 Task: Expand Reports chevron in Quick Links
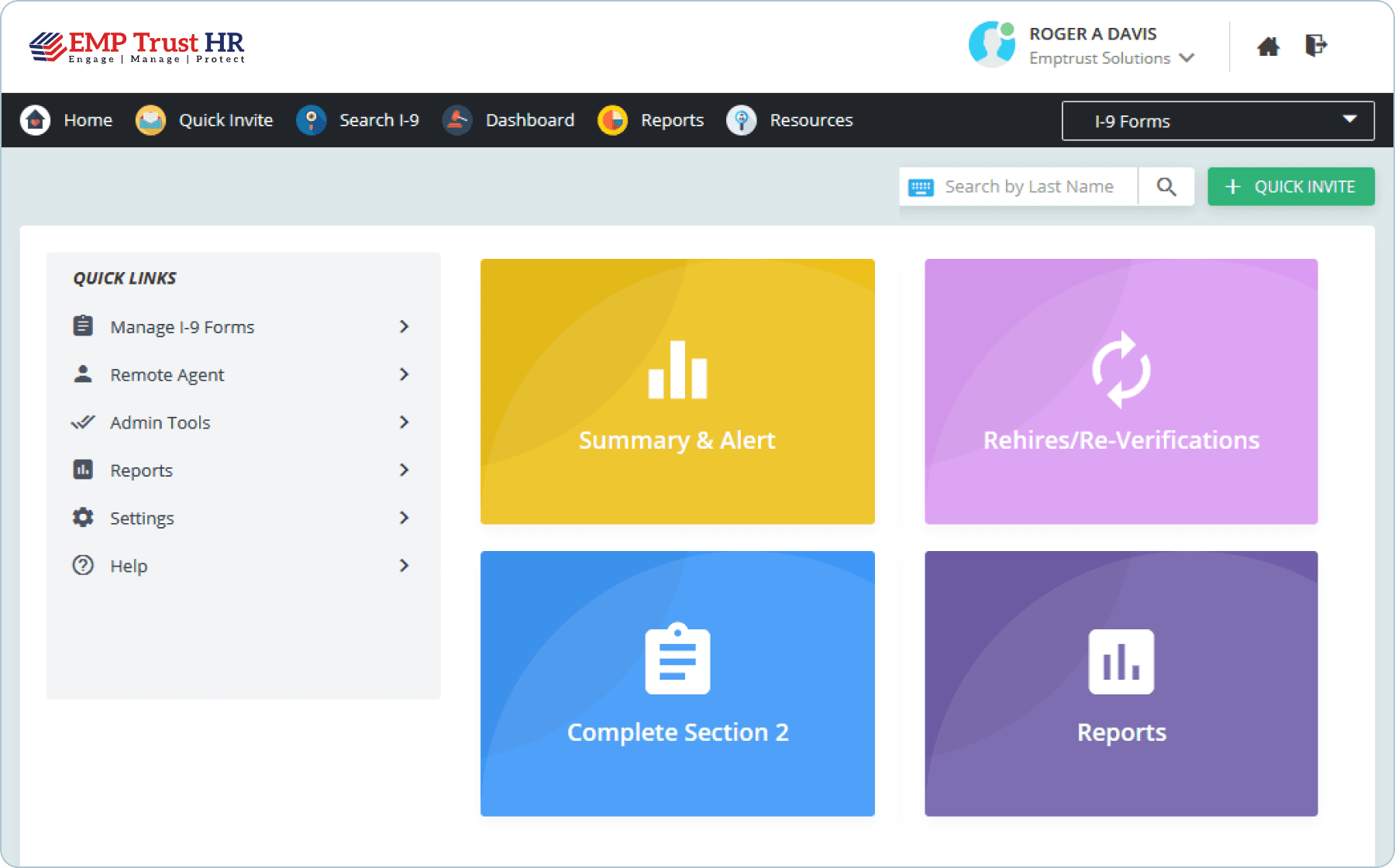click(404, 470)
